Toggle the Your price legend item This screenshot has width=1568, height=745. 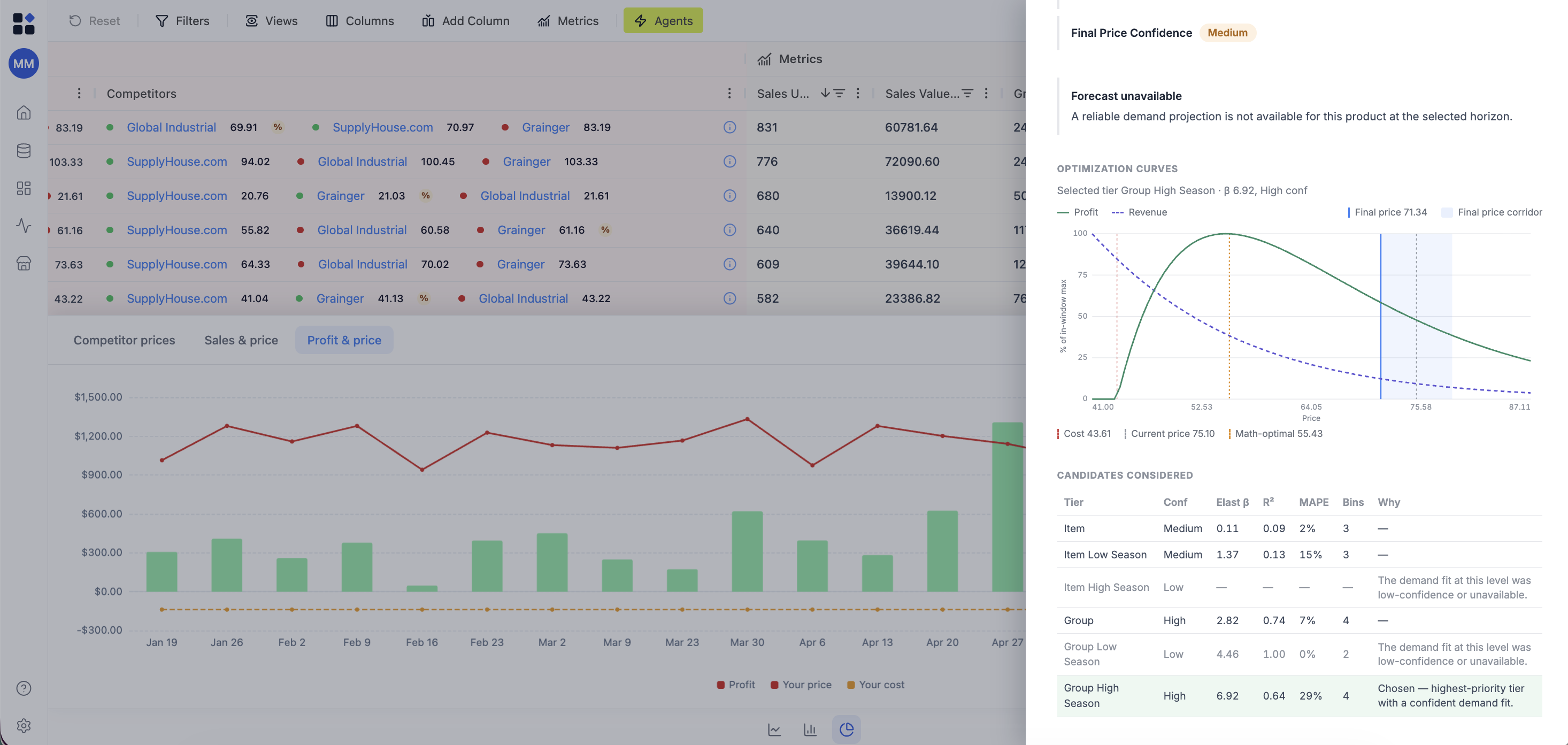click(x=801, y=685)
